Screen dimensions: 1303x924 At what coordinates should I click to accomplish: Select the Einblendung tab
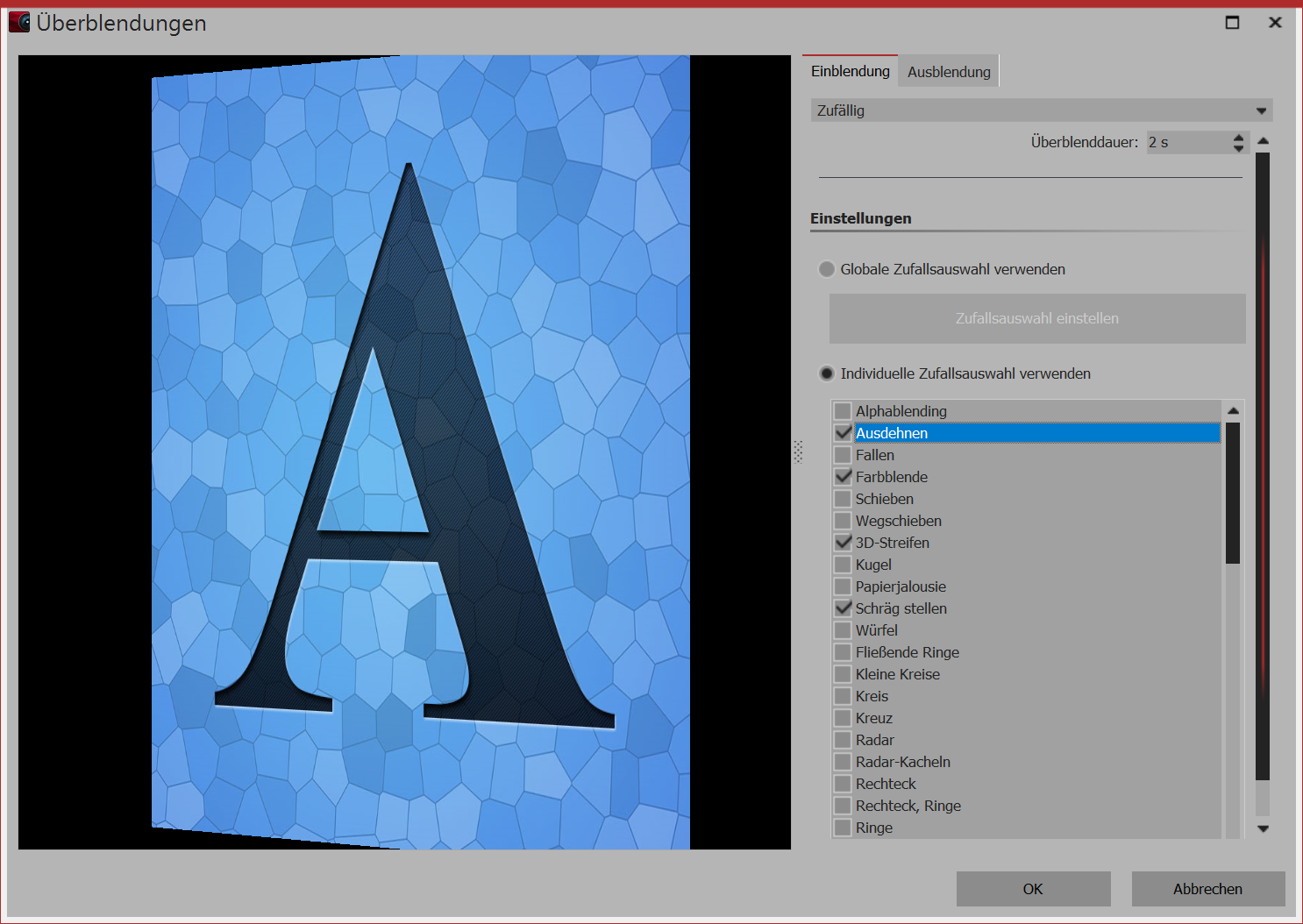[850, 71]
